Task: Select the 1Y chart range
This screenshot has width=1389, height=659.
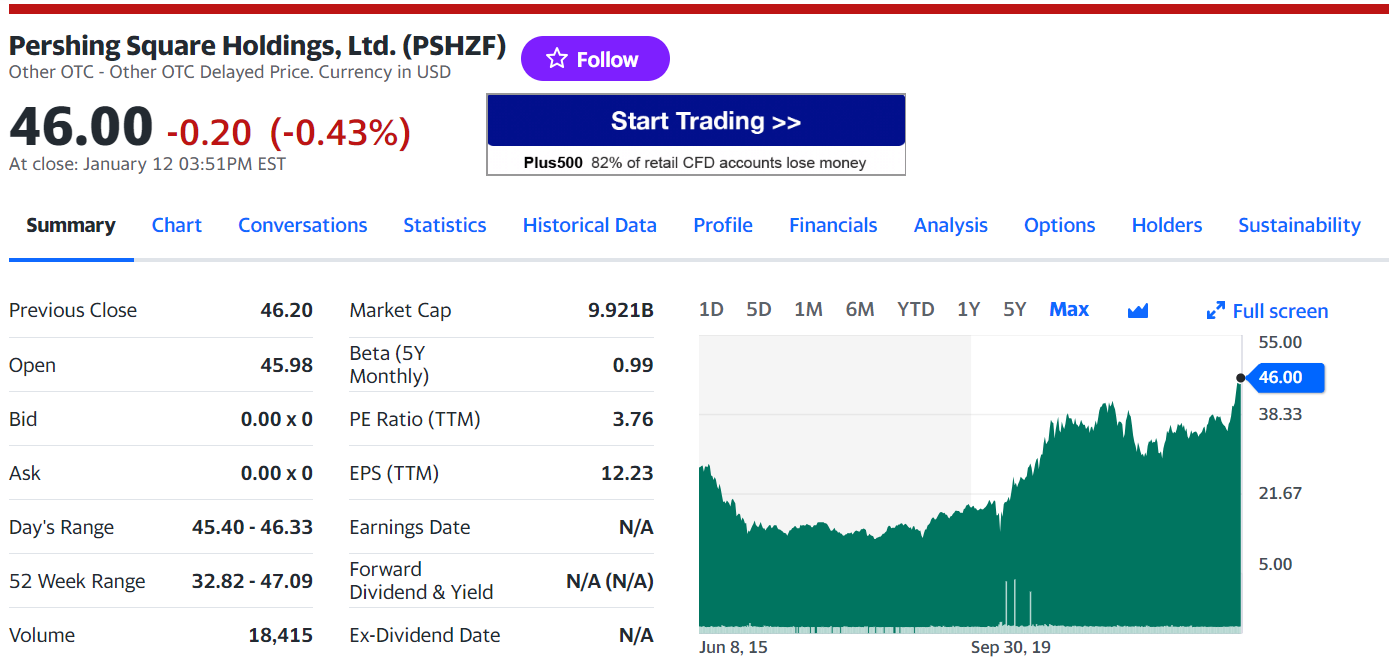Action: [x=968, y=309]
